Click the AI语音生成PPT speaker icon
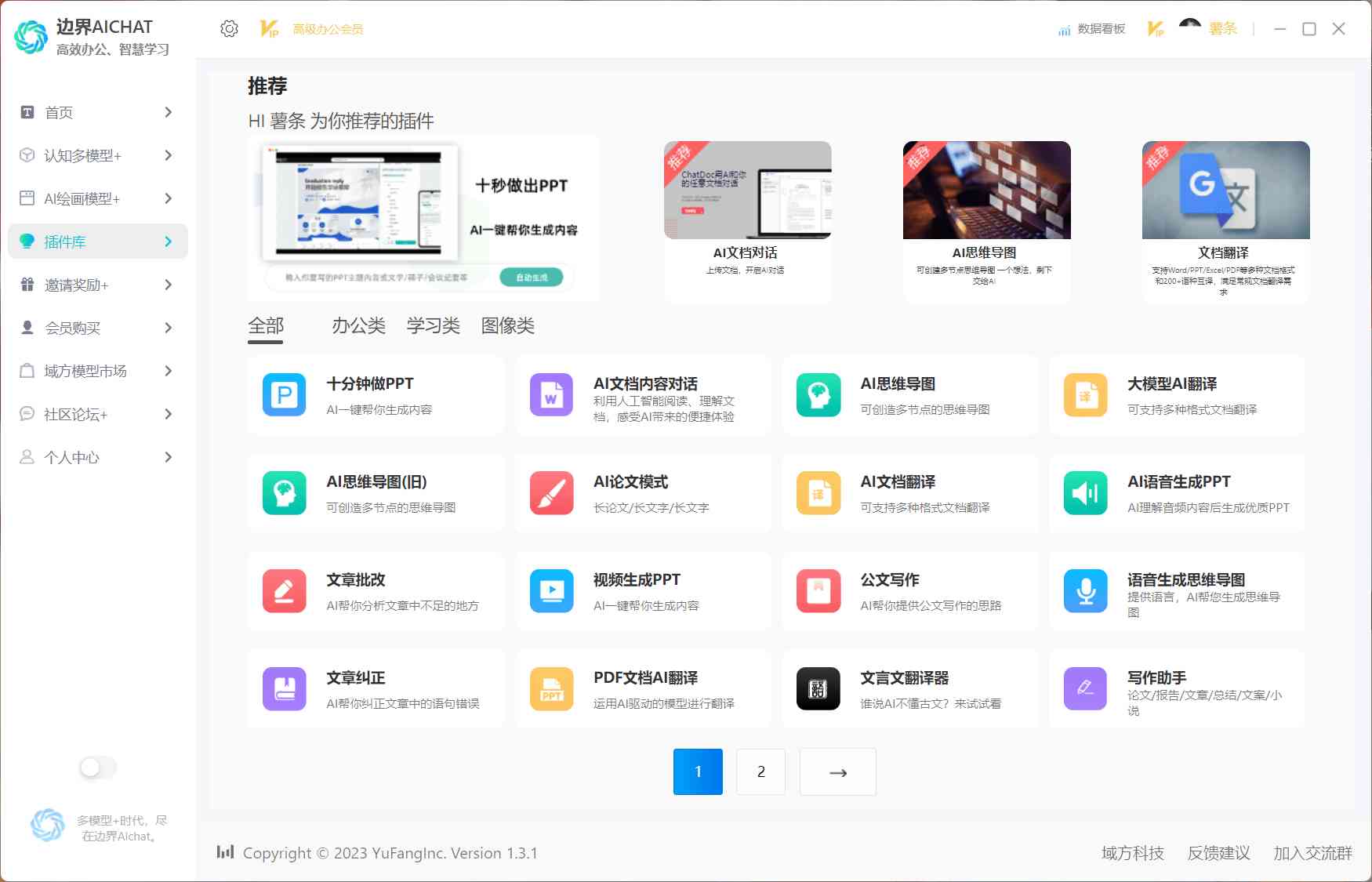This screenshot has width=1372, height=882. [x=1086, y=492]
